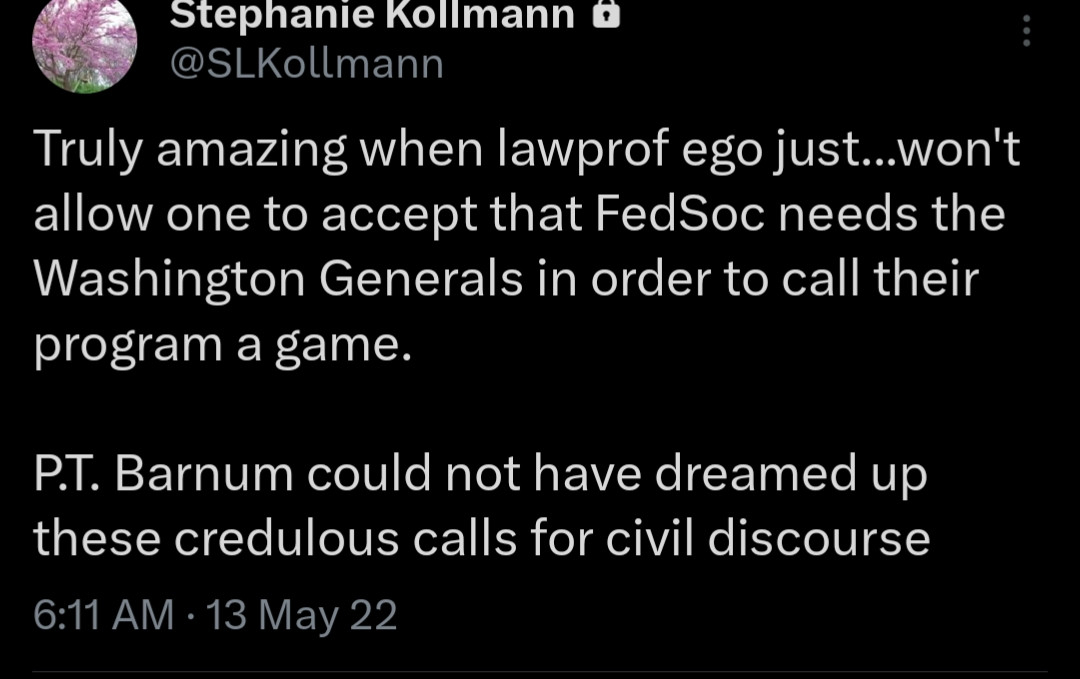Click the 6:11 AM timestamp
The height and width of the screenshot is (679, 1080).
(x=103, y=614)
